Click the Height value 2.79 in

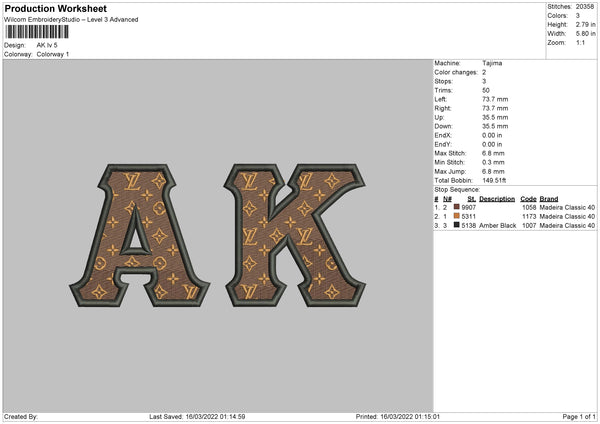585,24
